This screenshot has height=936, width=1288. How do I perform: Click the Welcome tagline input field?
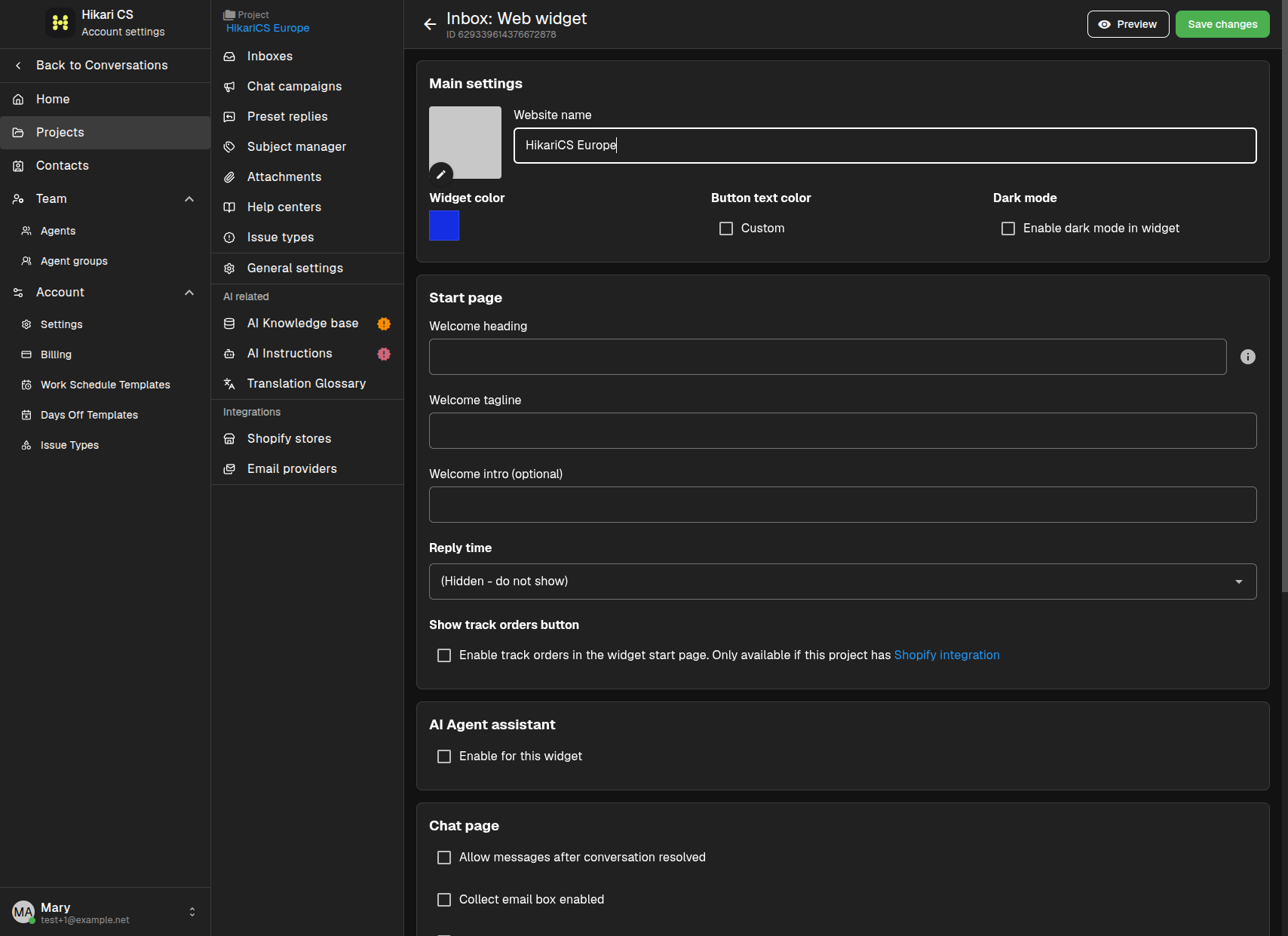click(x=842, y=431)
